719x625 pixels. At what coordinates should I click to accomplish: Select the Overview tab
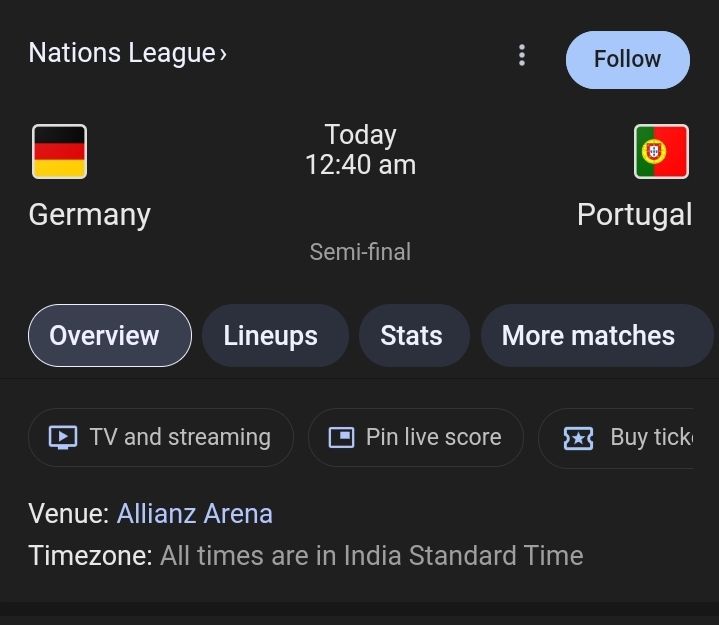click(110, 335)
